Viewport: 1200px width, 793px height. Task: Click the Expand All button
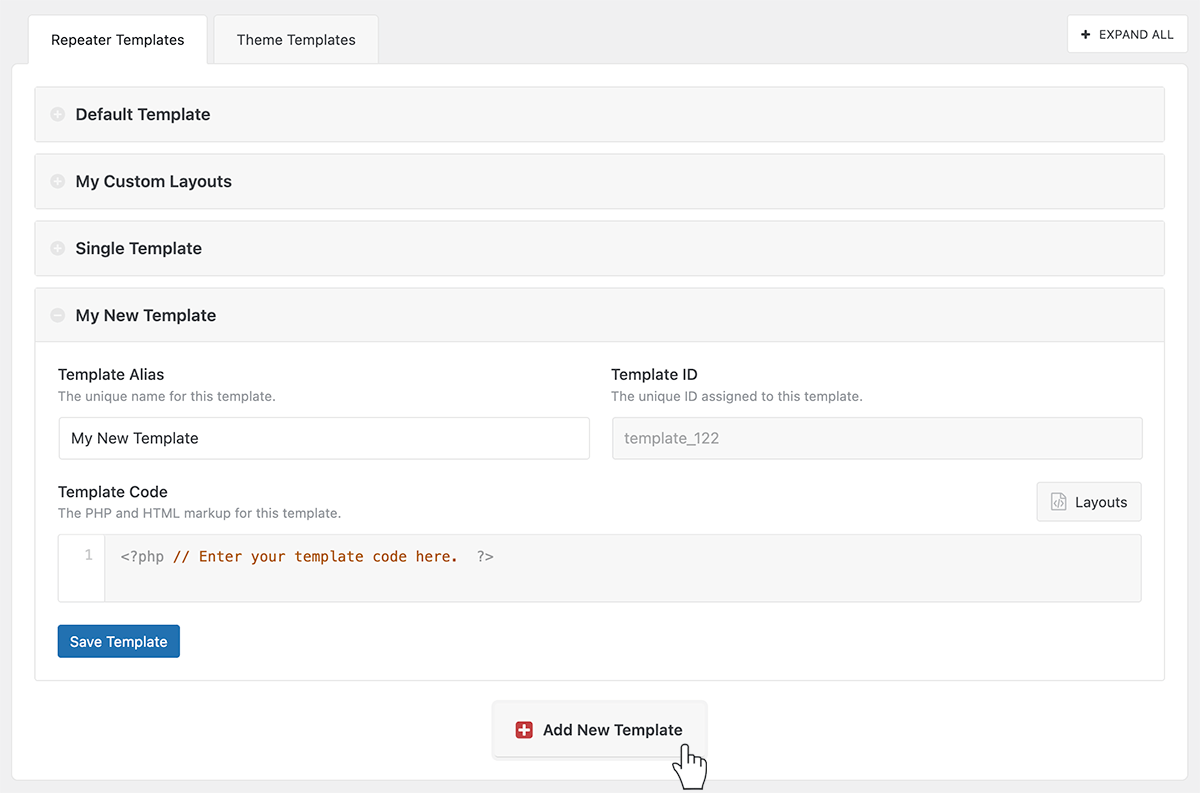pos(1127,34)
